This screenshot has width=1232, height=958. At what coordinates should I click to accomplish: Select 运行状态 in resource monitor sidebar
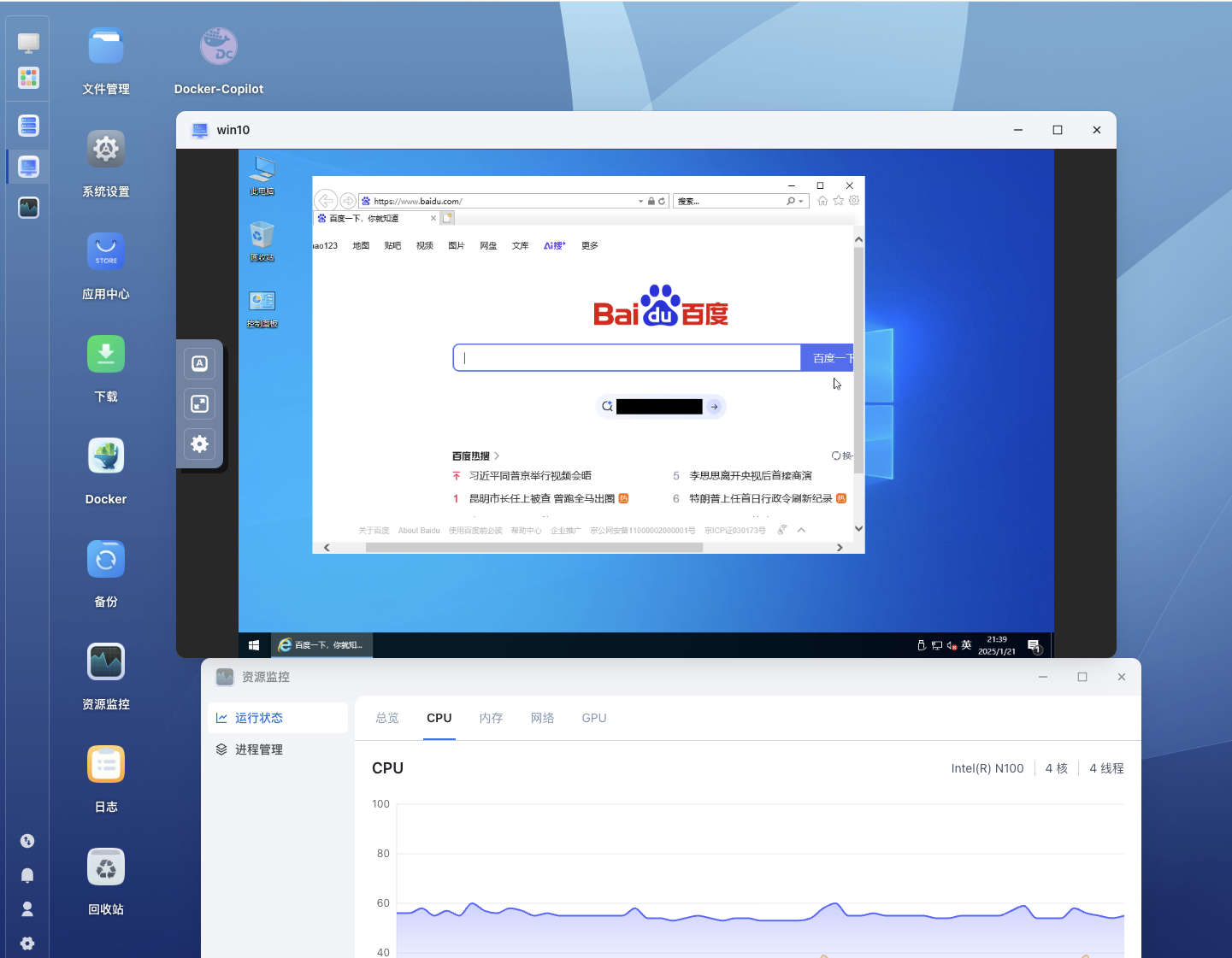click(278, 718)
